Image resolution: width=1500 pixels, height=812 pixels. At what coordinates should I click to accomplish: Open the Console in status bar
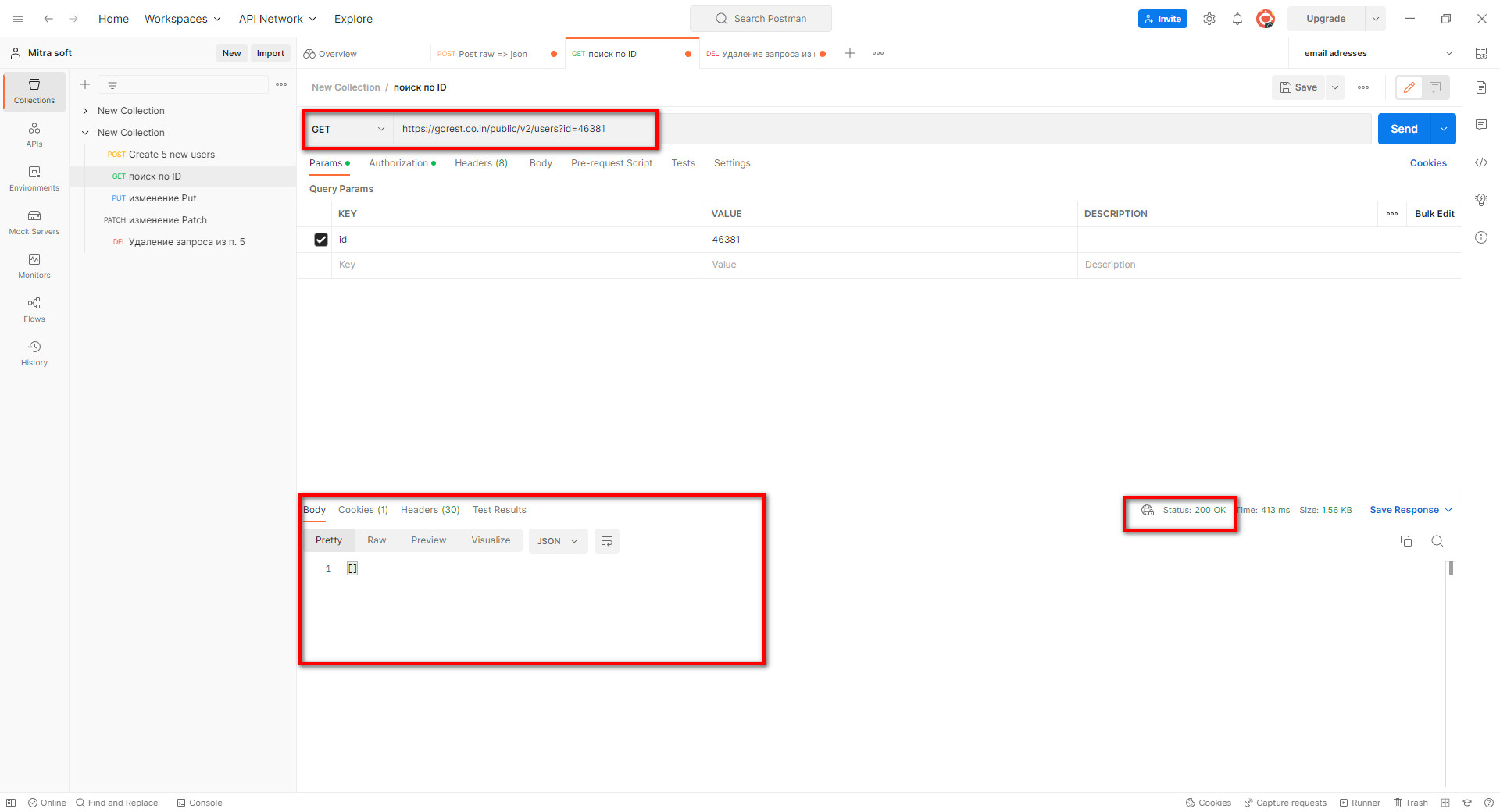(x=200, y=803)
